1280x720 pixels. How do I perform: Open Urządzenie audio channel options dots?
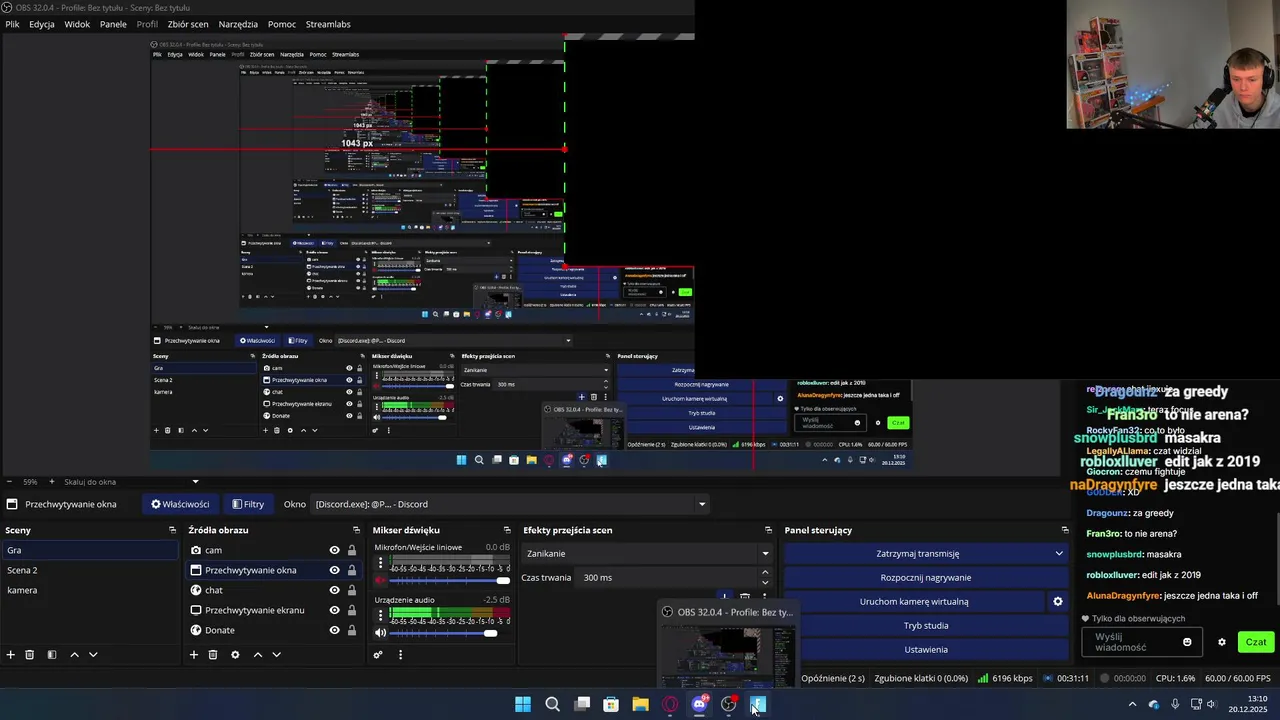click(x=380, y=617)
